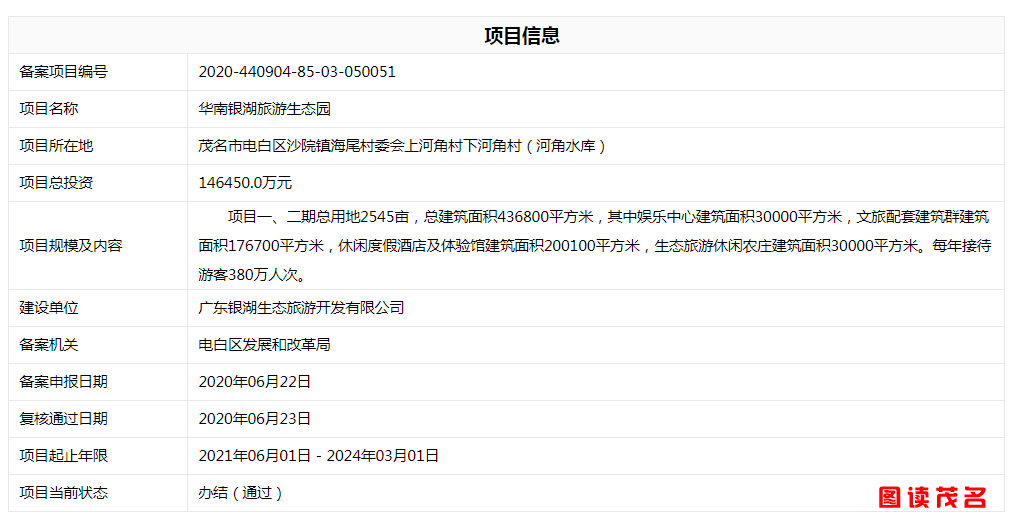Click project name 华南银湖旅游生态园
Image resolution: width=1018 pixels, height=528 pixels.
click(x=264, y=109)
